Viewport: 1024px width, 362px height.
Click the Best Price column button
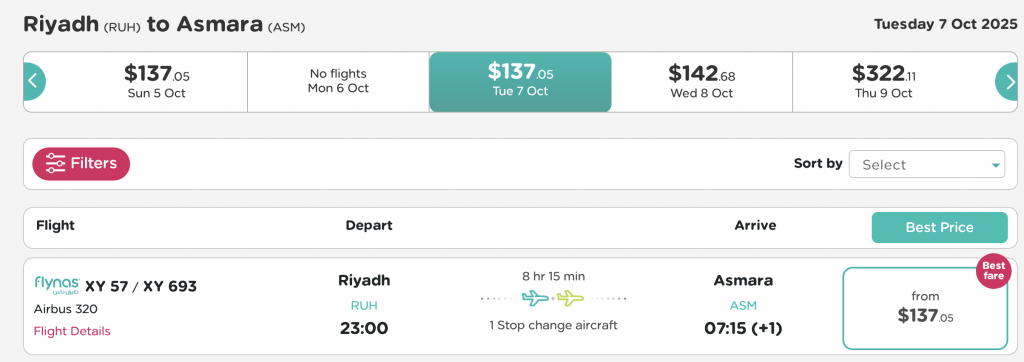coord(940,227)
